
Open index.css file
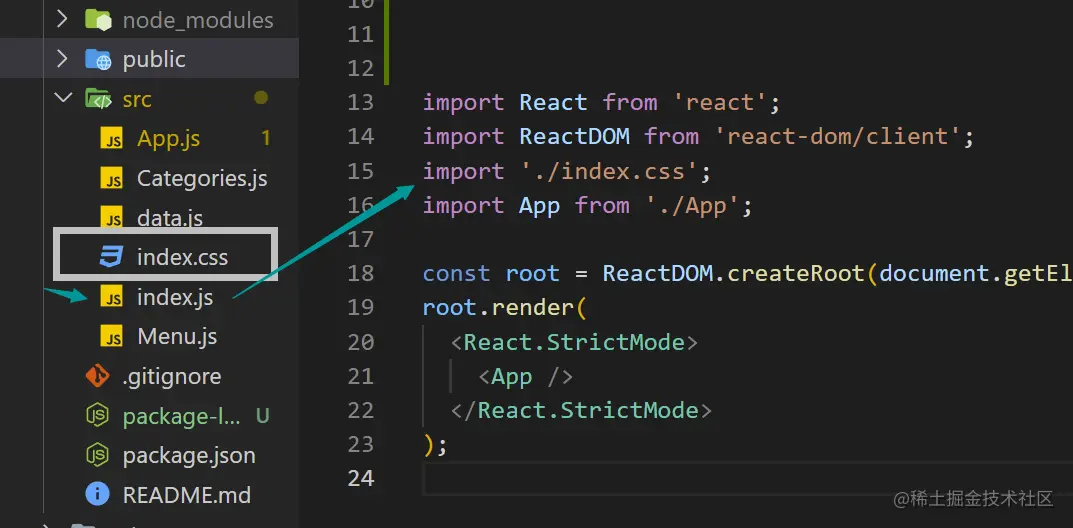pos(182,258)
